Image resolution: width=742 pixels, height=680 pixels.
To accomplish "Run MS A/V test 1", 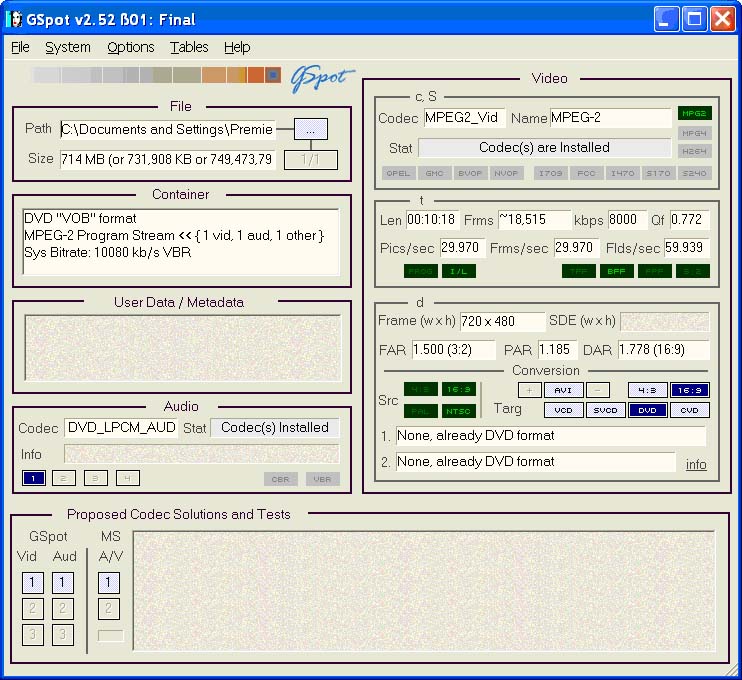I will [x=108, y=583].
